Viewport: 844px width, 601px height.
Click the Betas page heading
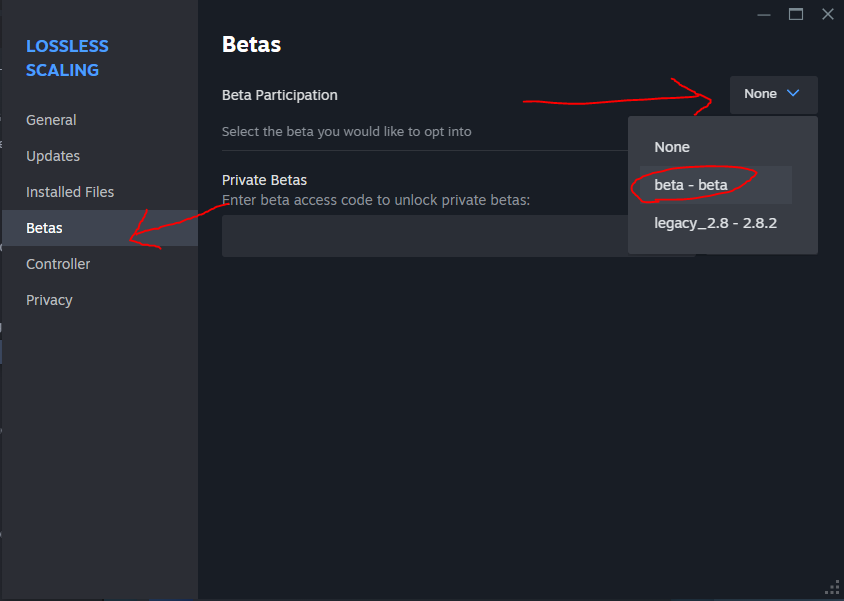tap(251, 44)
